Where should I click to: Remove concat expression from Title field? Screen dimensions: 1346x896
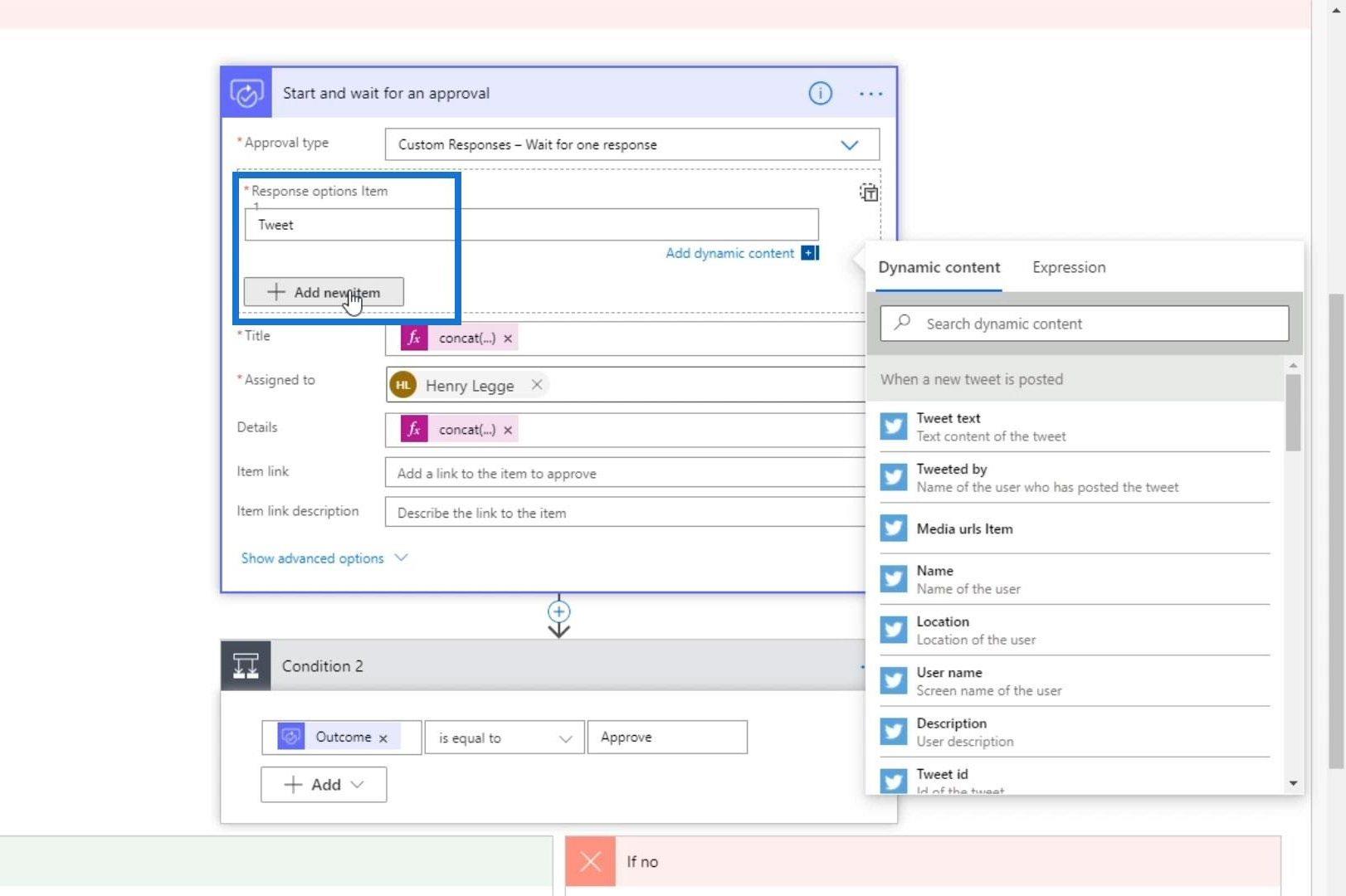point(508,338)
